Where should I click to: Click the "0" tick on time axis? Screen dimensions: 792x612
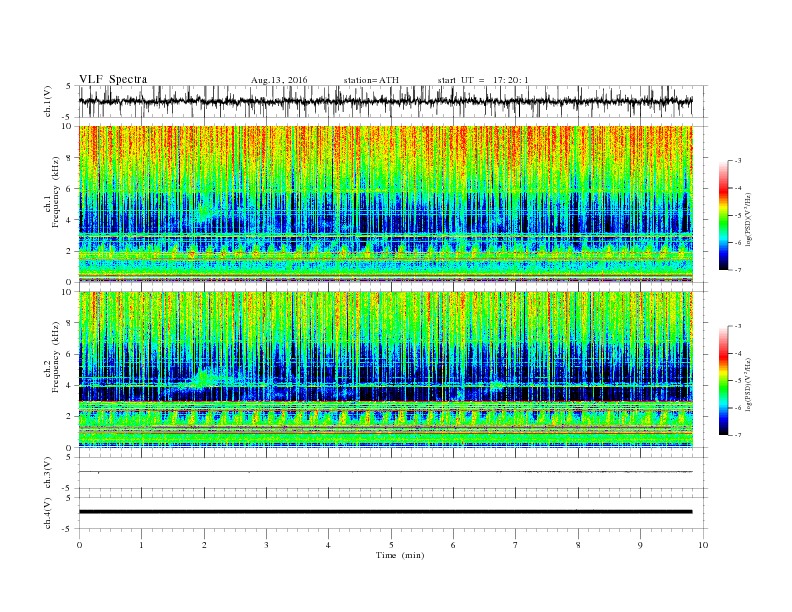coord(79,545)
